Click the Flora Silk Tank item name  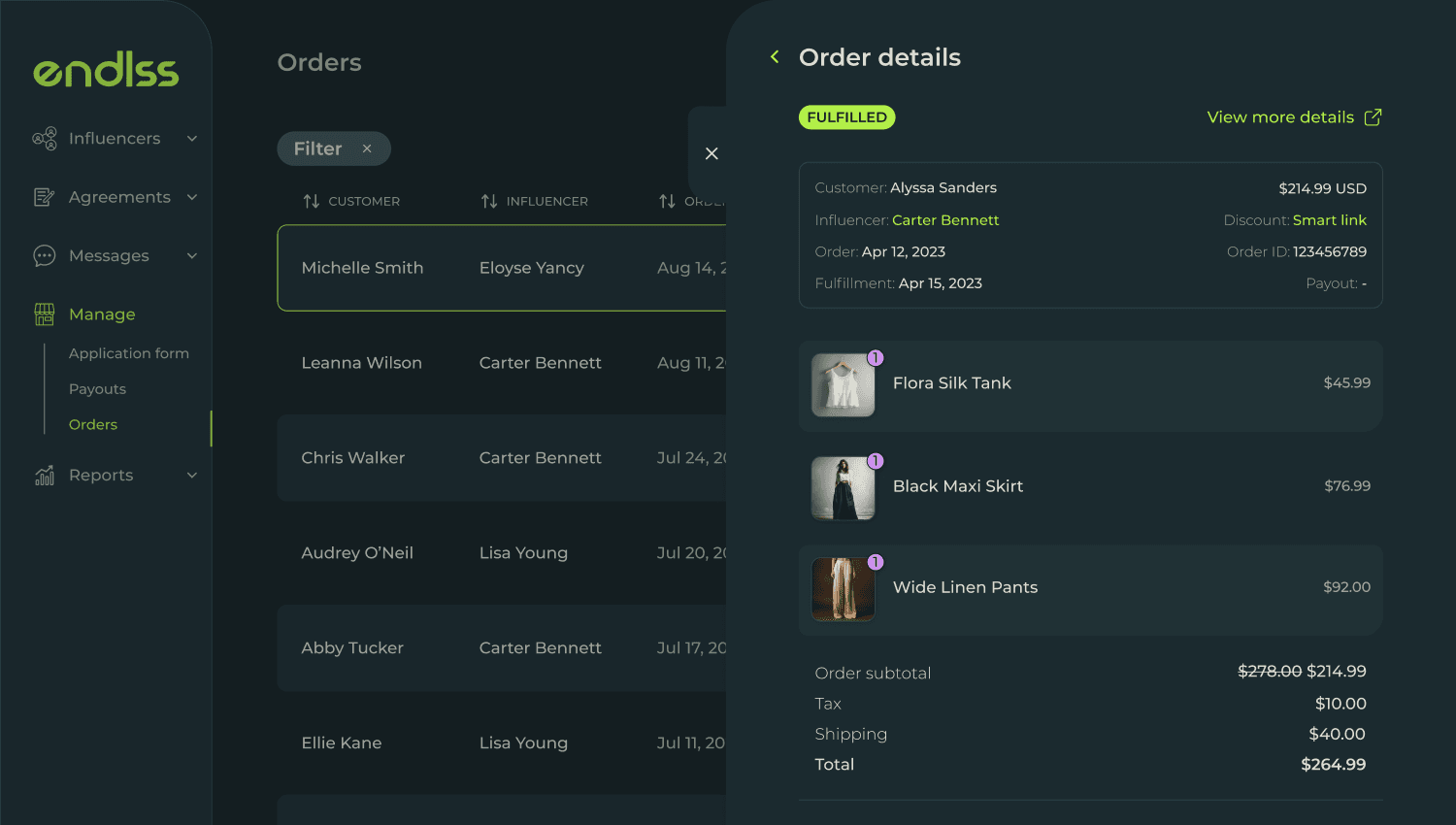pos(952,383)
